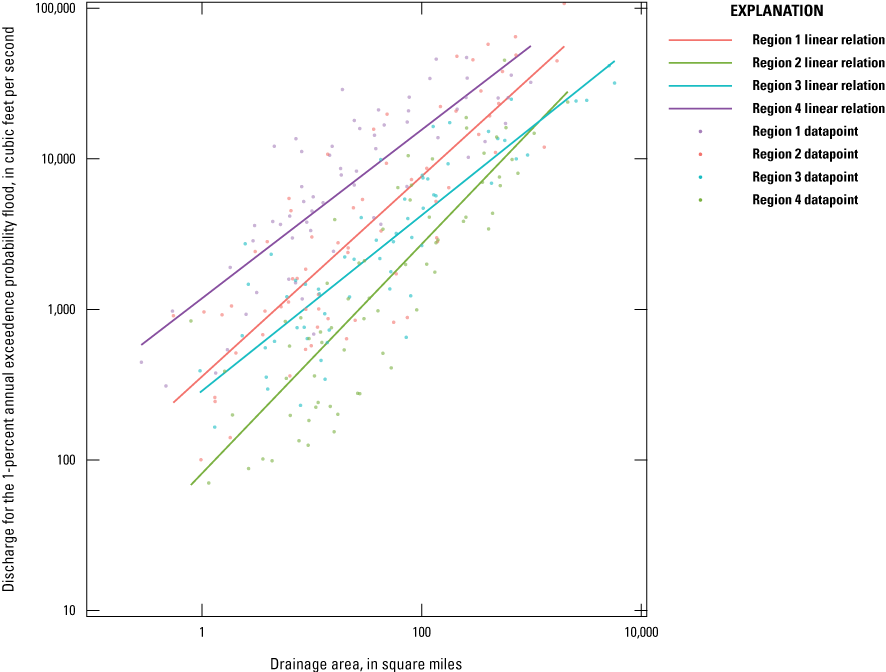
Task: Click the 'Region 1 linear relation' legend label
Action: pyautogui.click(x=818, y=41)
